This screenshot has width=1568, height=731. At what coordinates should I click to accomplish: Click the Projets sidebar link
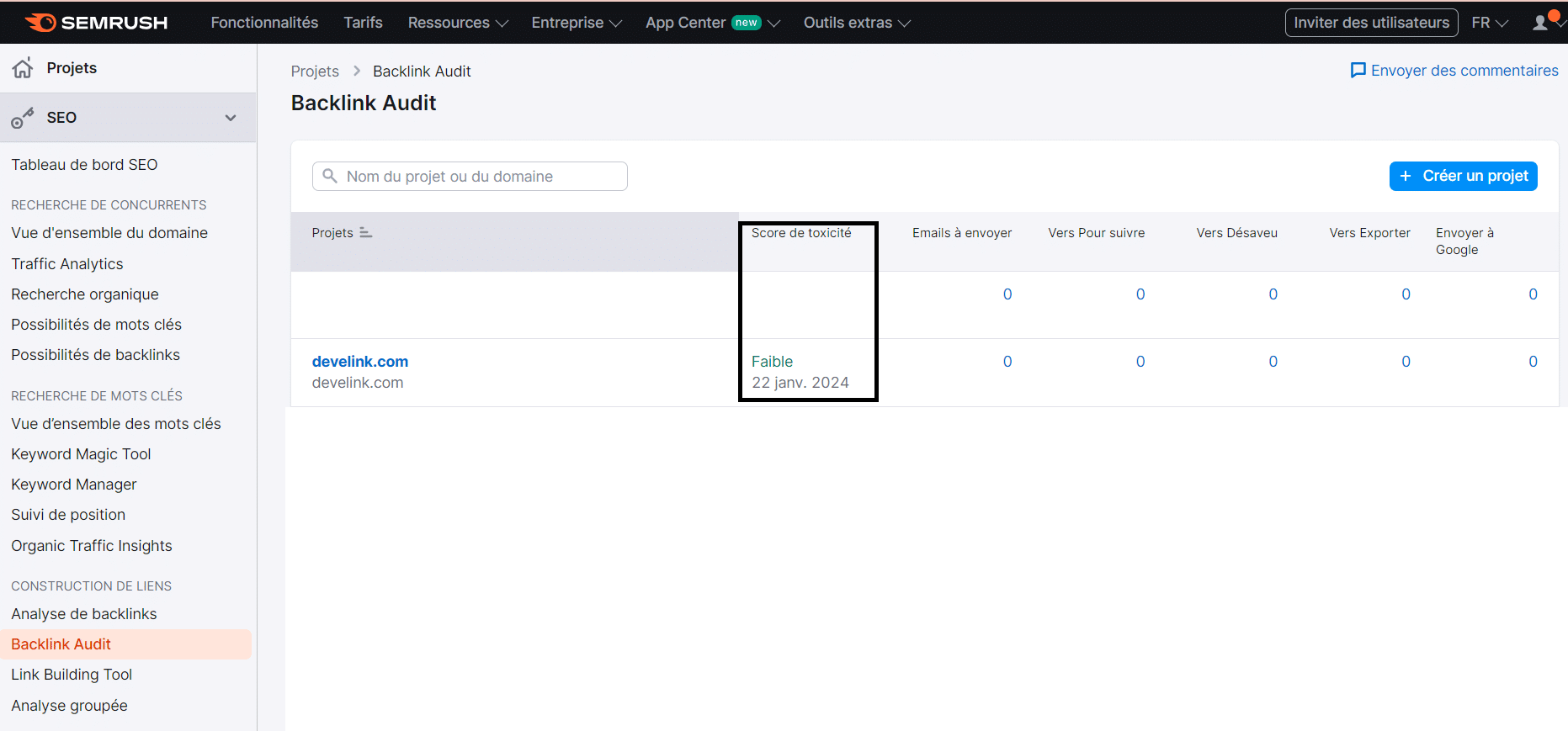(x=72, y=68)
